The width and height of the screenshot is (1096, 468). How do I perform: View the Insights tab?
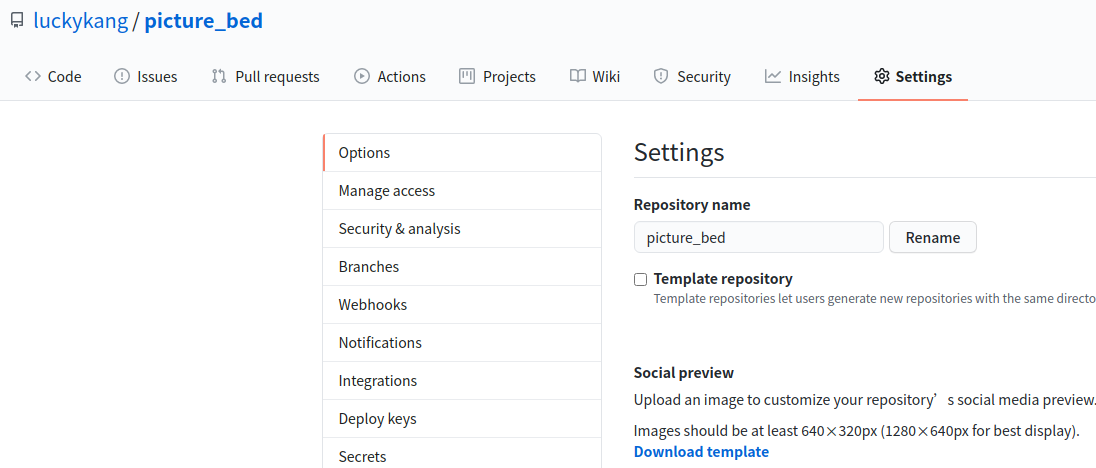click(x=802, y=77)
